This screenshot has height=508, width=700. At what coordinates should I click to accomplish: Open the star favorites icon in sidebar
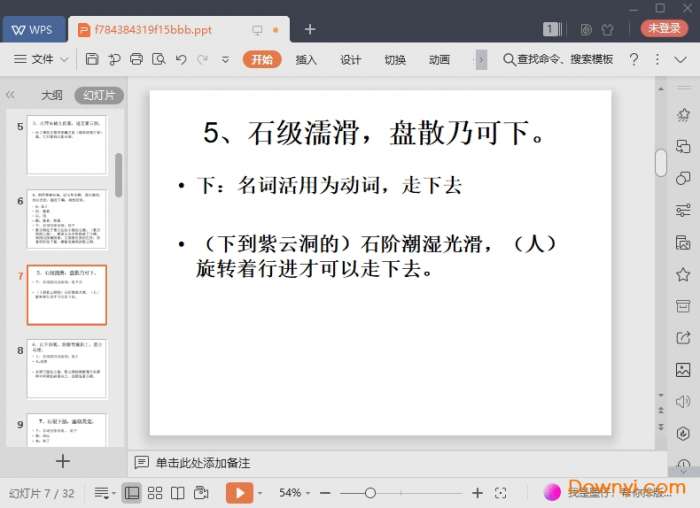point(683,274)
